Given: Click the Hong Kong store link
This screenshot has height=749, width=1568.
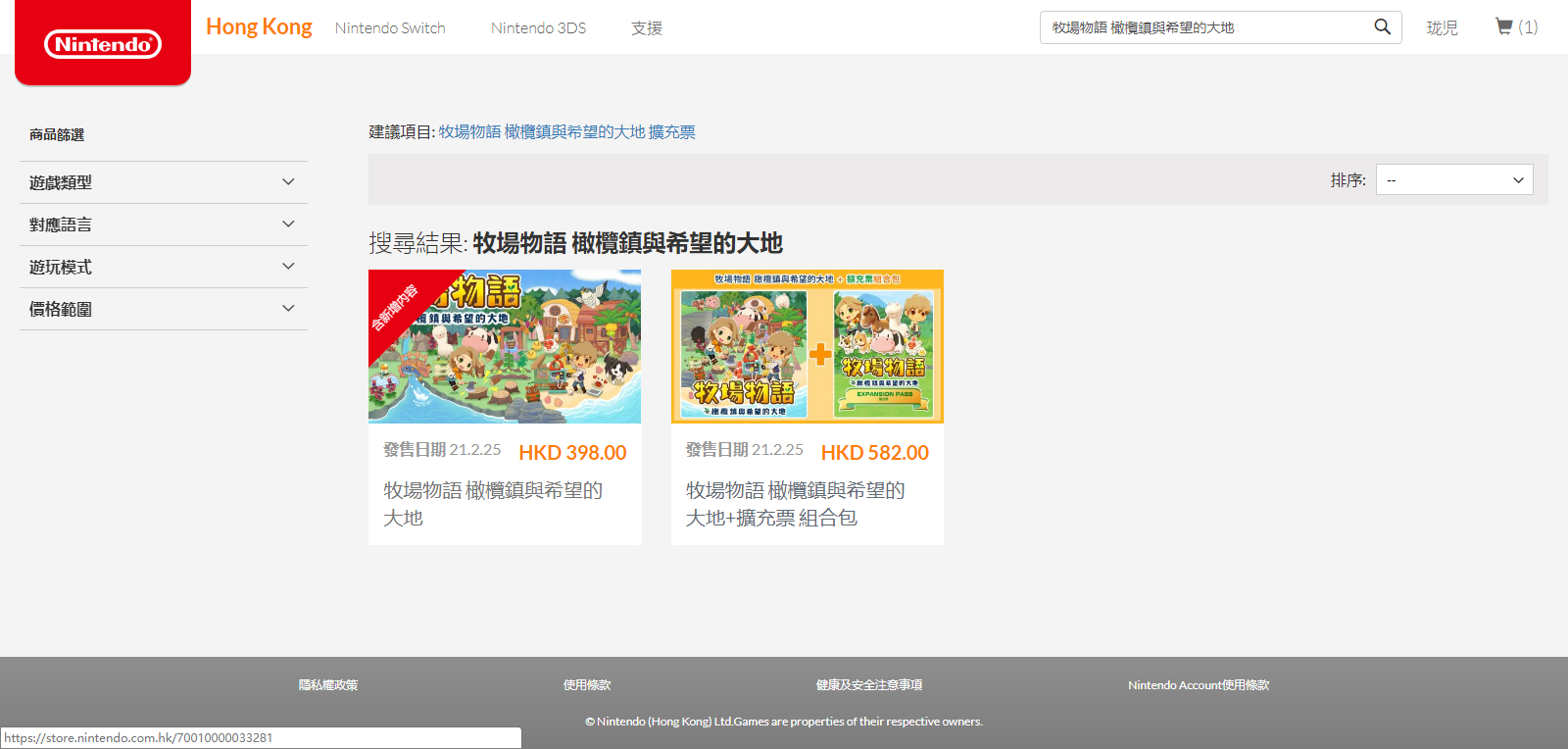Looking at the screenshot, I should (259, 27).
